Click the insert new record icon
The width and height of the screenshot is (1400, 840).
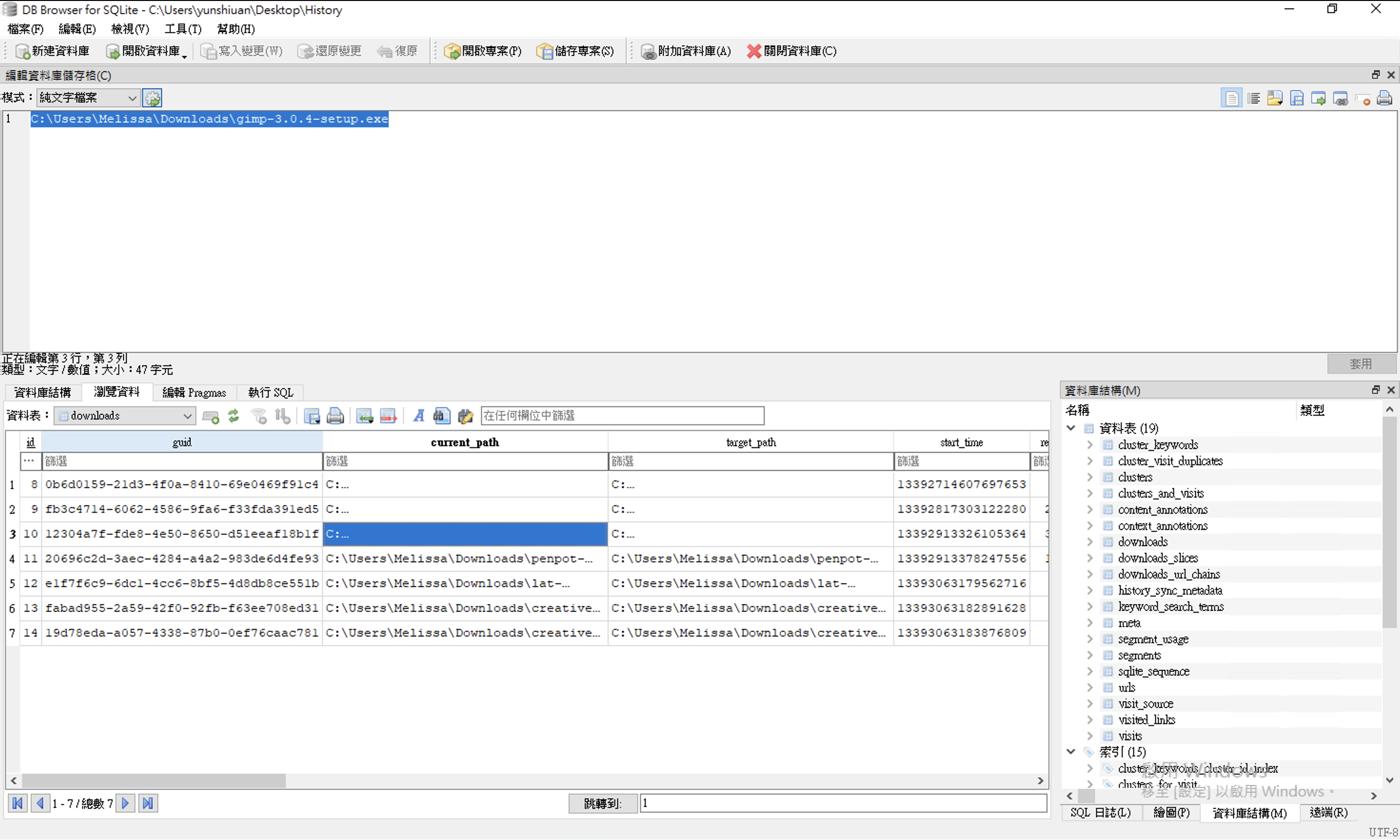tap(364, 416)
